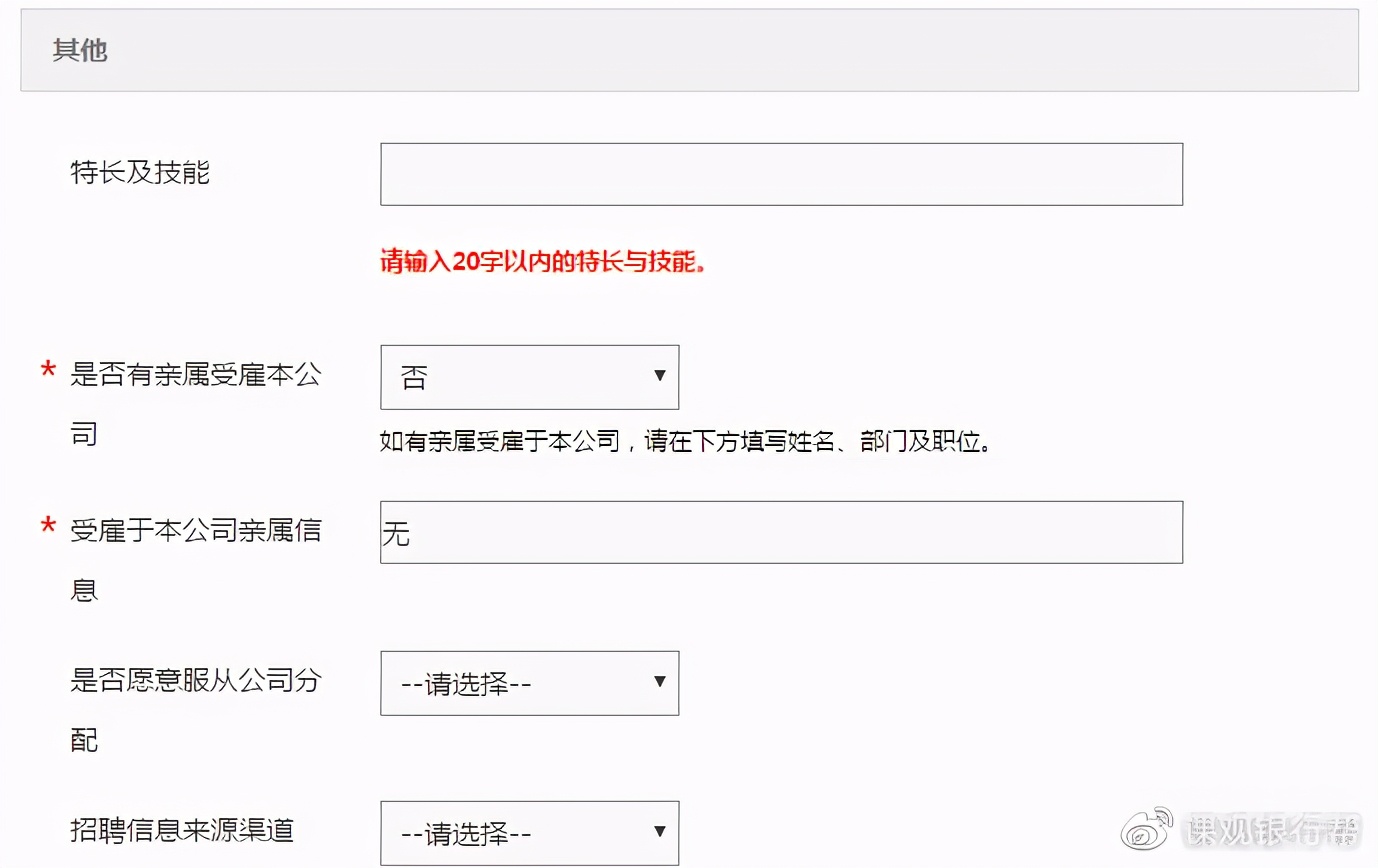The height and width of the screenshot is (868, 1378).
Task: Open the 招聘信息来源渠道 dropdown menu
Action: click(x=530, y=832)
